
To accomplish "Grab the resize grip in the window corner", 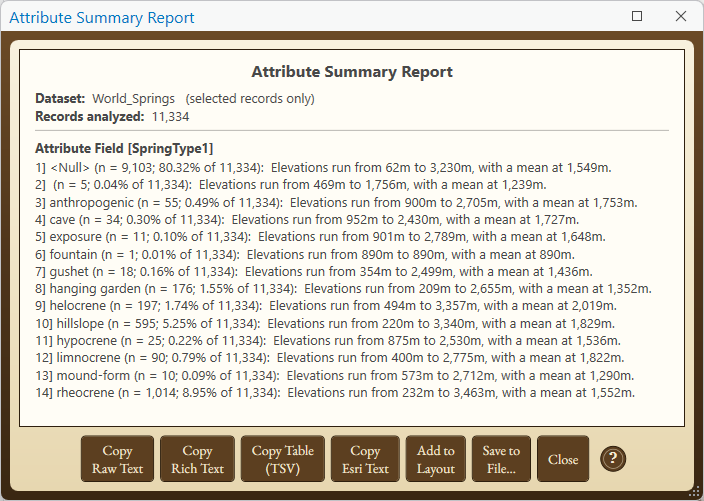I will click(x=695, y=492).
